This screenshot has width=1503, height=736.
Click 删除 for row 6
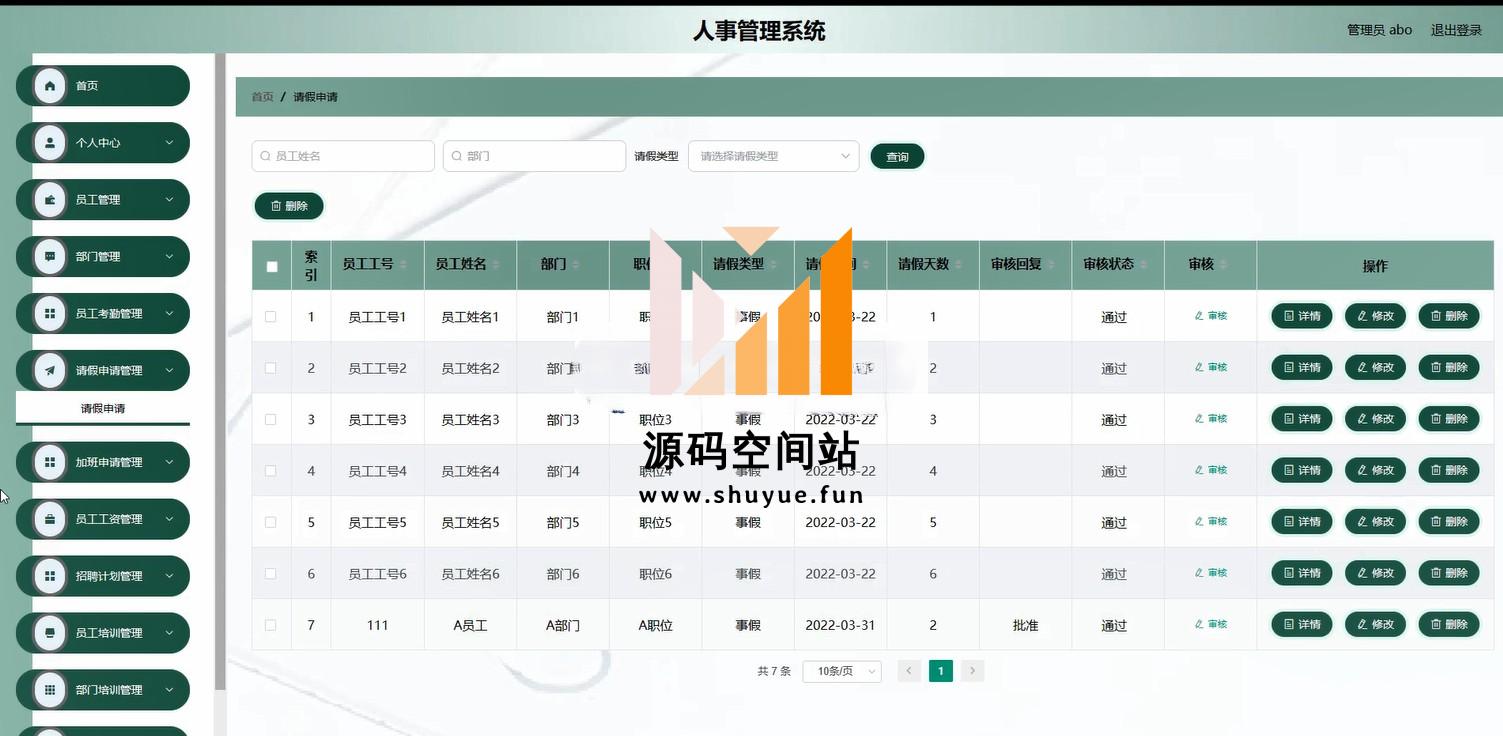[1449, 573]
